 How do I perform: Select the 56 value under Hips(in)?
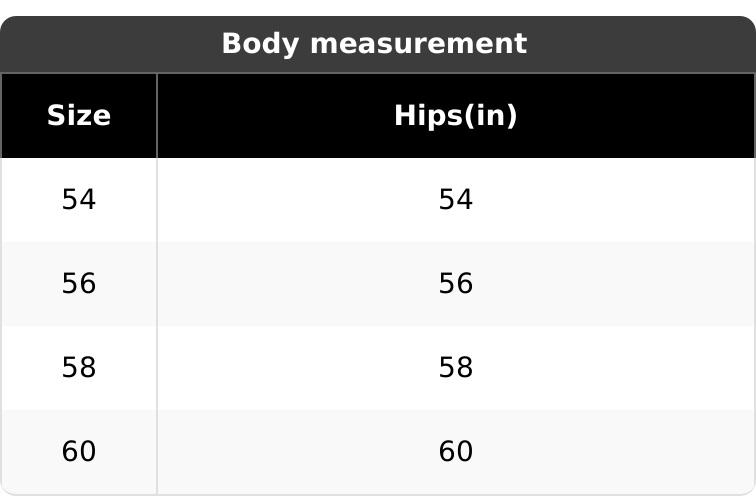point(455,284)
